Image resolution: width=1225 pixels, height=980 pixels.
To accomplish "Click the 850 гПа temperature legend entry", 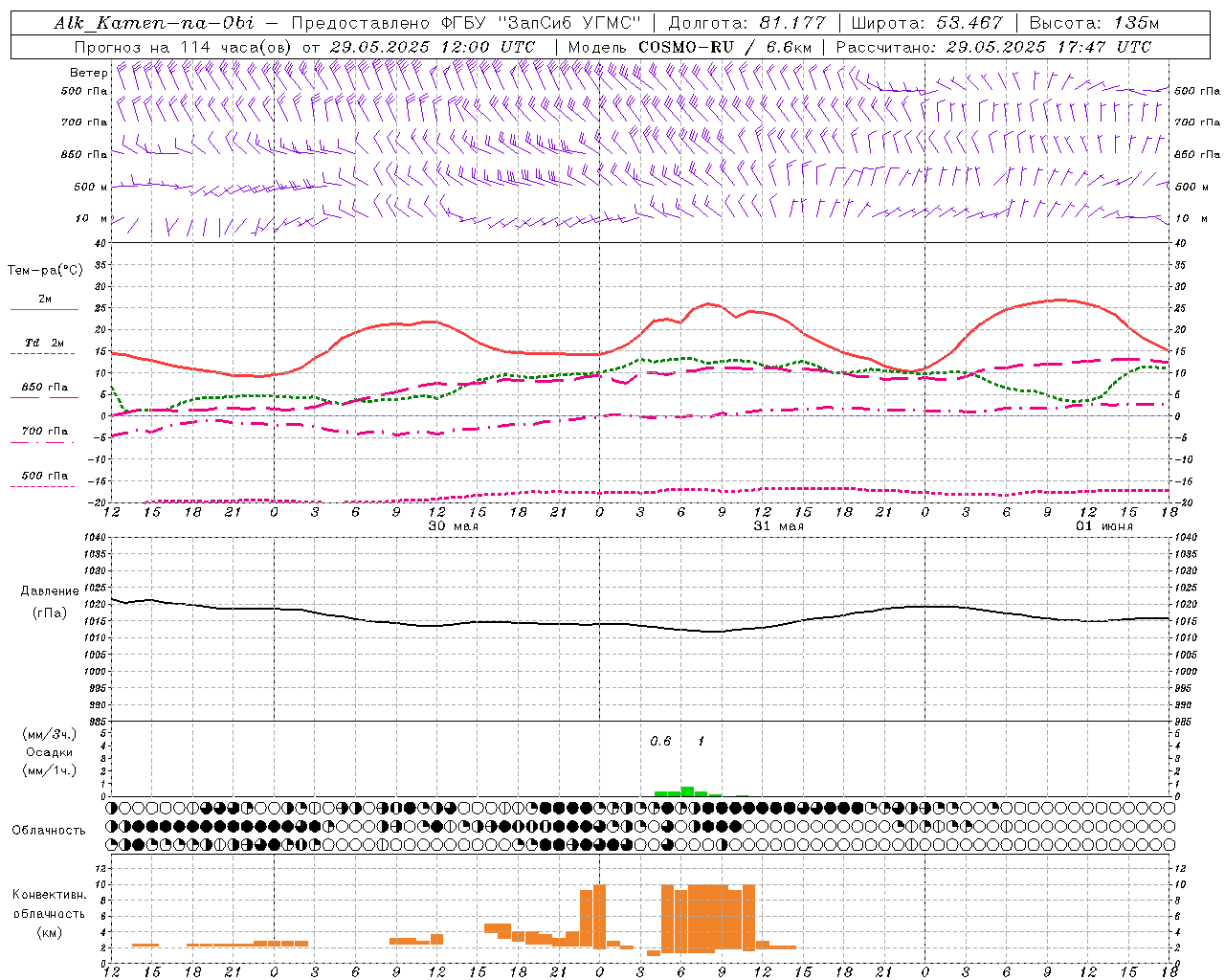I will (44, 387).
